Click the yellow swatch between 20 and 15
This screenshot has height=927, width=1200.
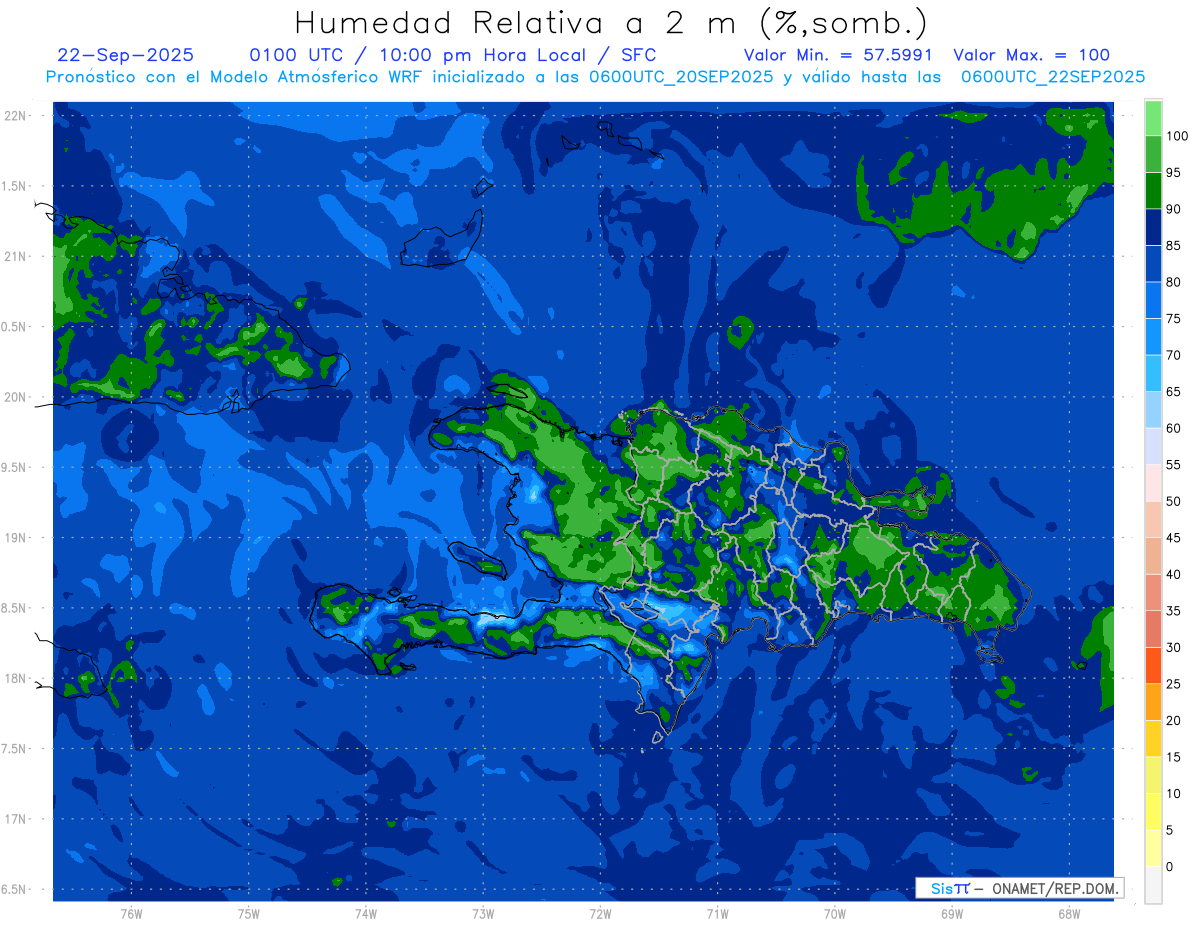click(x=1153, y=738)
